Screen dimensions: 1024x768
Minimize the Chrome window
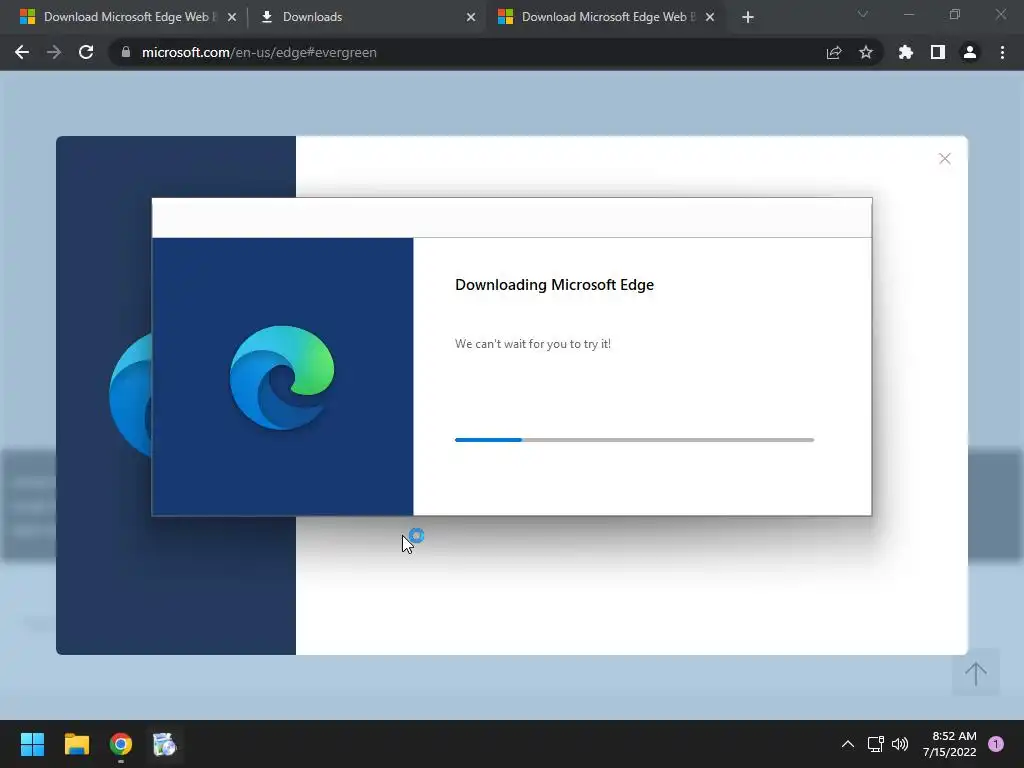pos(908,14)
